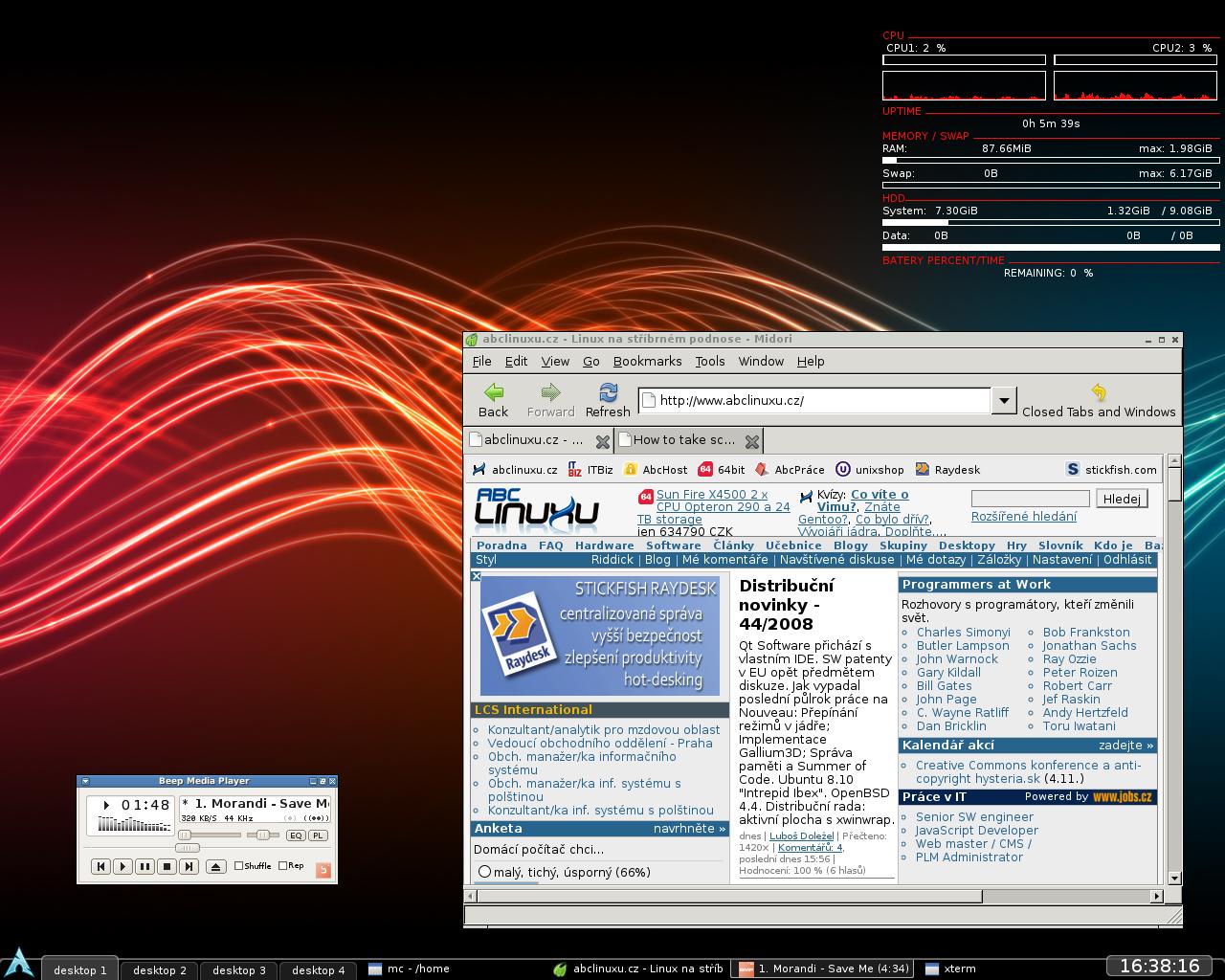Click the horizontal scrollbar right arrow
Viewport: 1225px width, 980px height.
tap(1156, 897)
